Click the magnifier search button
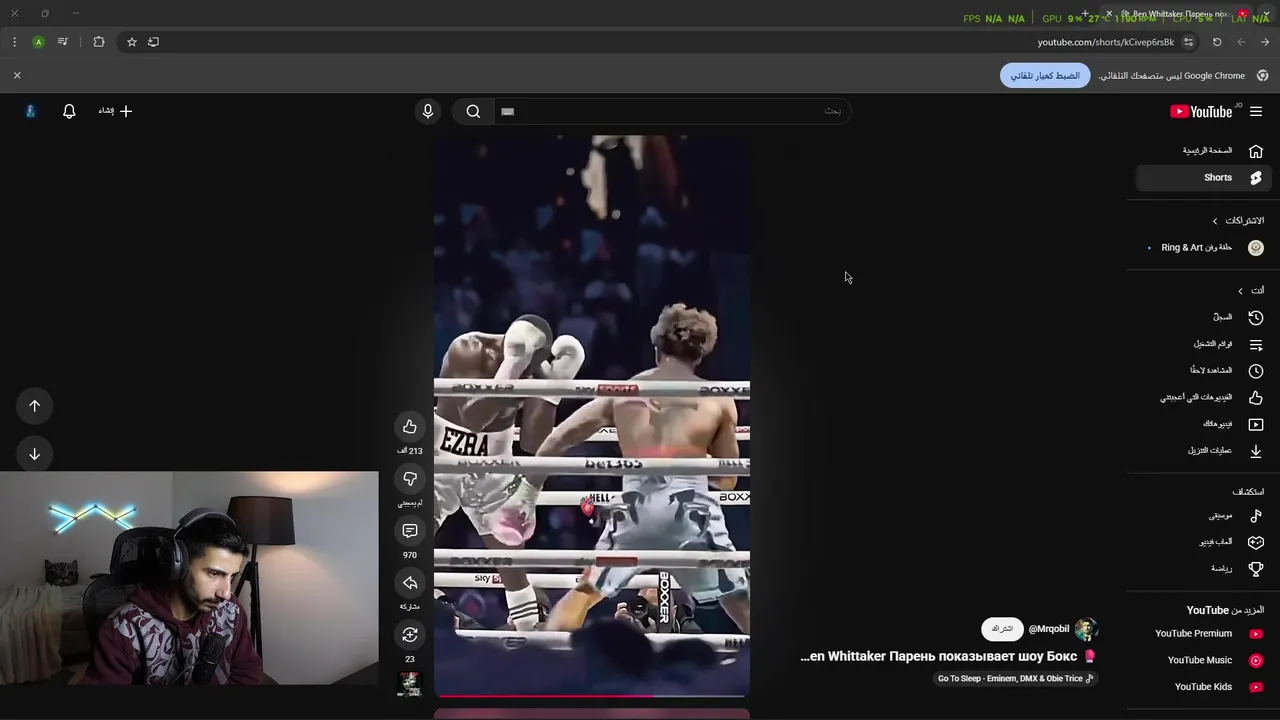The height and width of the screenshot is (720, 1280). pos(473,112)
